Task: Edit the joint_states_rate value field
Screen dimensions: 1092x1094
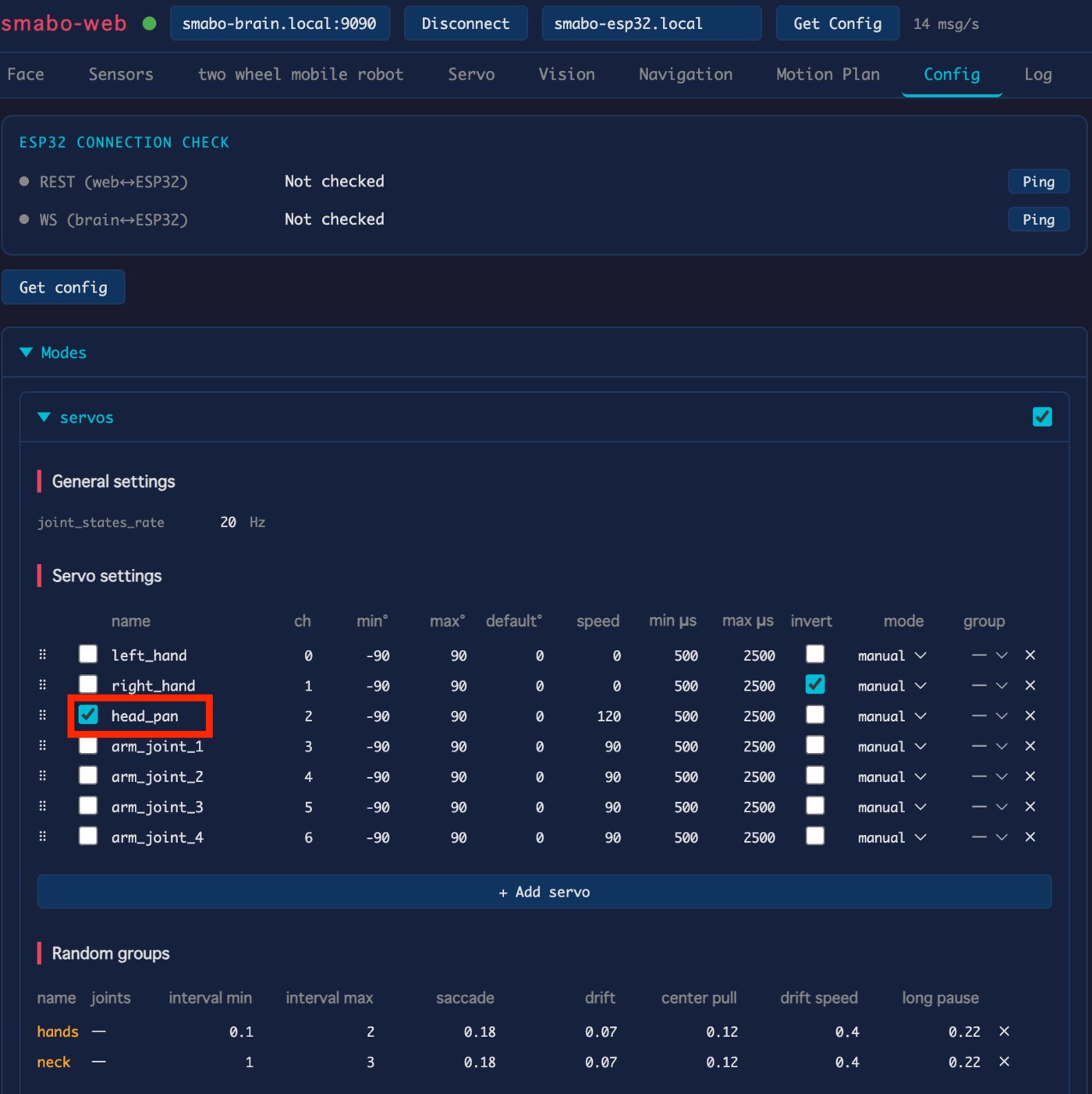Action: [x=228, y=522]
